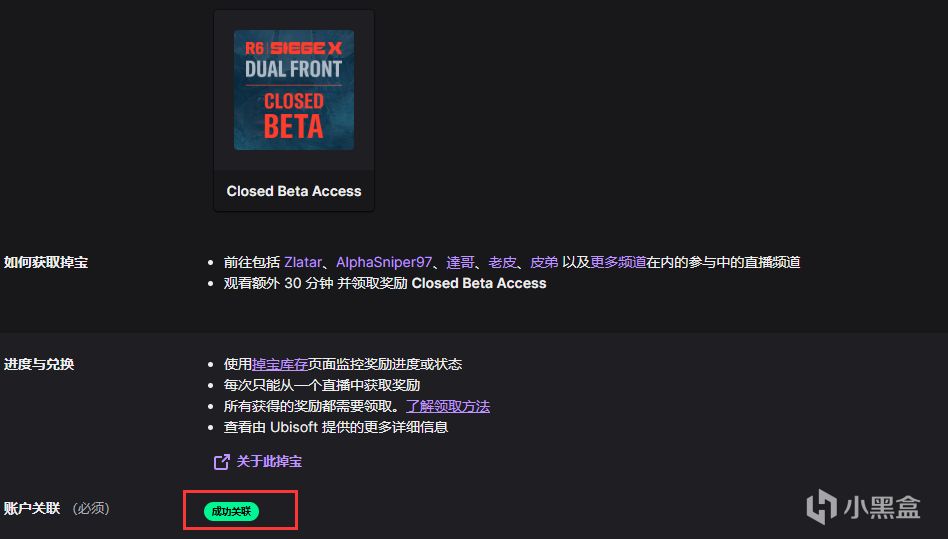Open the Closed Beta Access reward card title

(x=294, y=191)
